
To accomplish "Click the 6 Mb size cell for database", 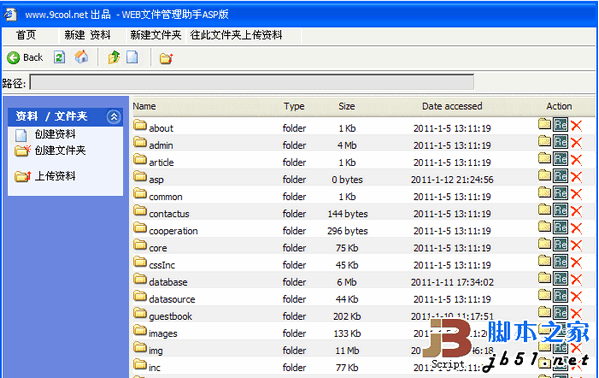I will (346, 282).
